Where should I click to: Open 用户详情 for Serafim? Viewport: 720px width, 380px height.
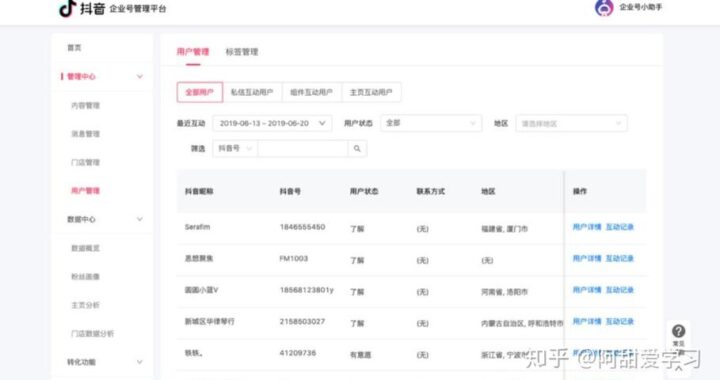tap(587, 227)
